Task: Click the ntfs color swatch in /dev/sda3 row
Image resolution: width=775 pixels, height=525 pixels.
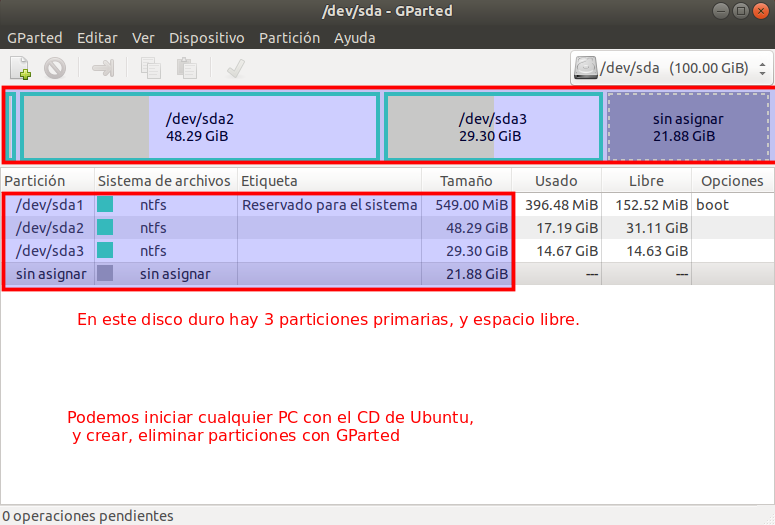Action: [105, 250]
